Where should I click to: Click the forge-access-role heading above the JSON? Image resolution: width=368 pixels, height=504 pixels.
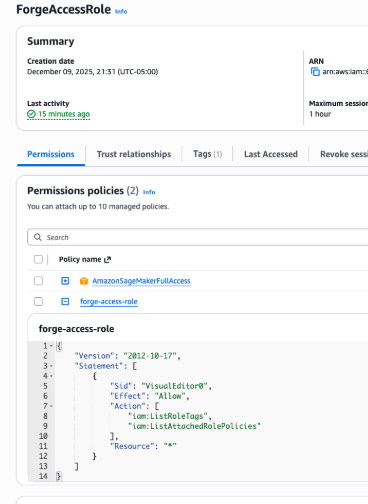[x=76, y=329]
